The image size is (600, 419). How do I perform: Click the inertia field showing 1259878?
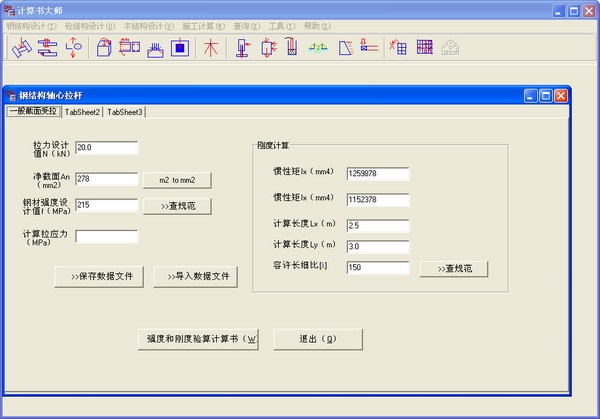click(378, 174)
